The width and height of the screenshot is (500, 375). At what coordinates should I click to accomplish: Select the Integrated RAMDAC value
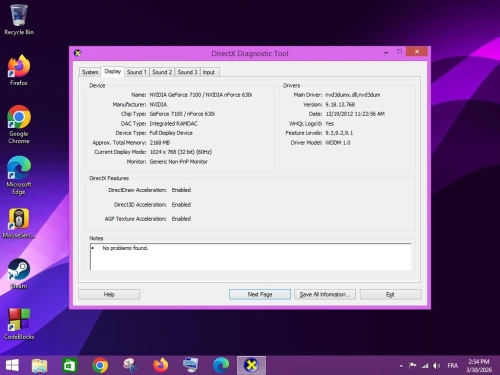tap(173, 123)
